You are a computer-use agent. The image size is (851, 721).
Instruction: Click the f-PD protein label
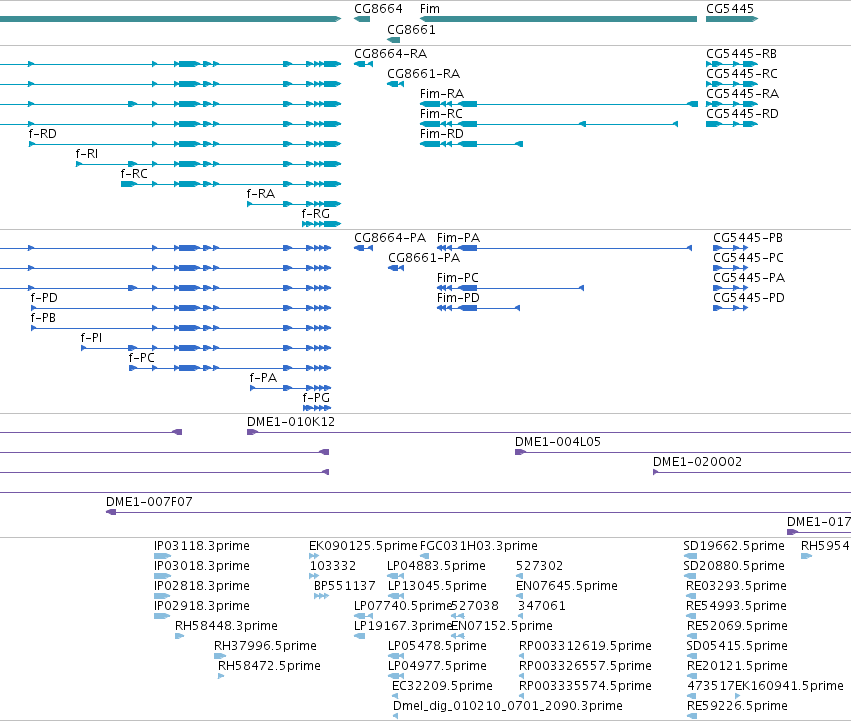coord(44,299)
